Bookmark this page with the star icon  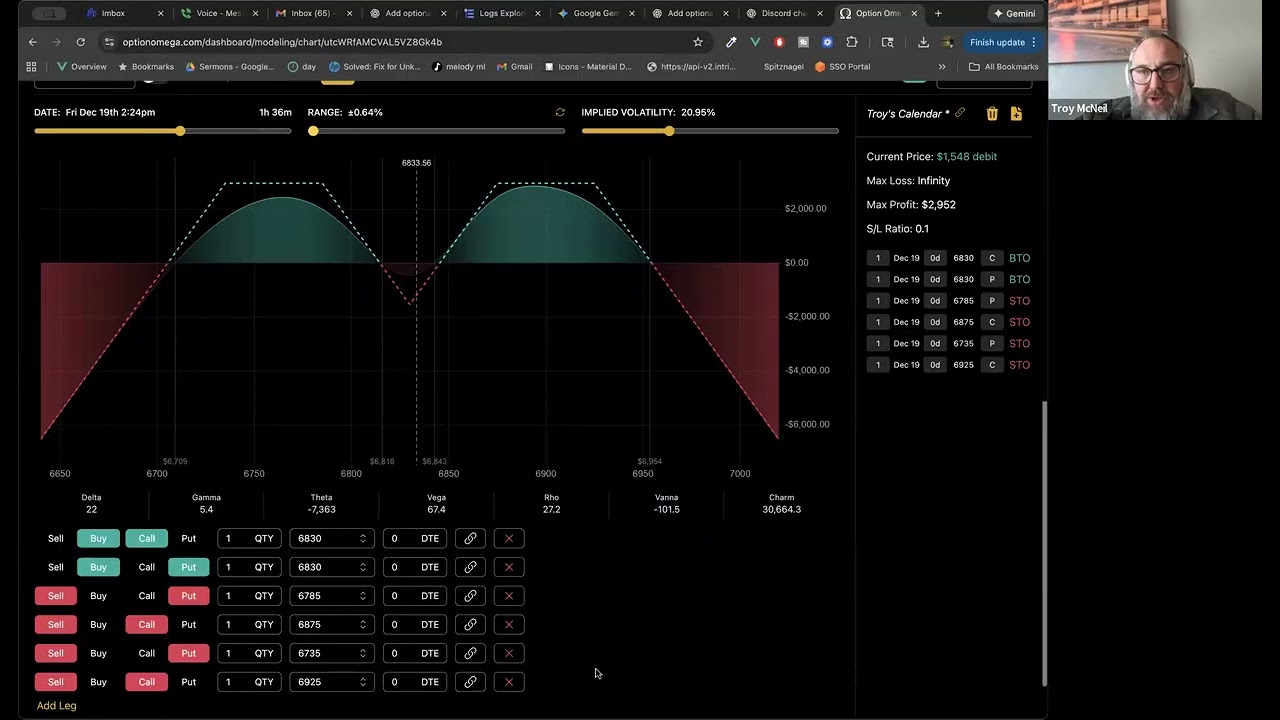[698, 42]
